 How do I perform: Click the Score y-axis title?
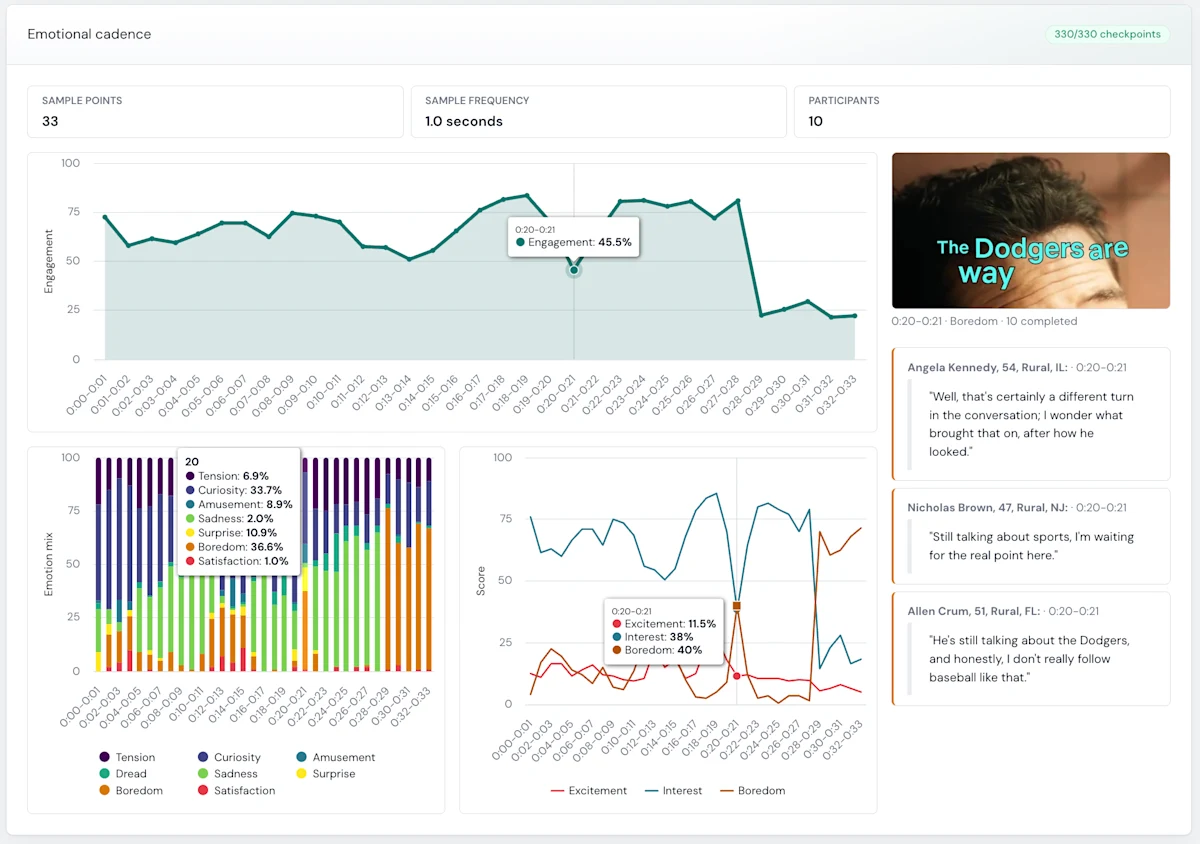(480, 582)
